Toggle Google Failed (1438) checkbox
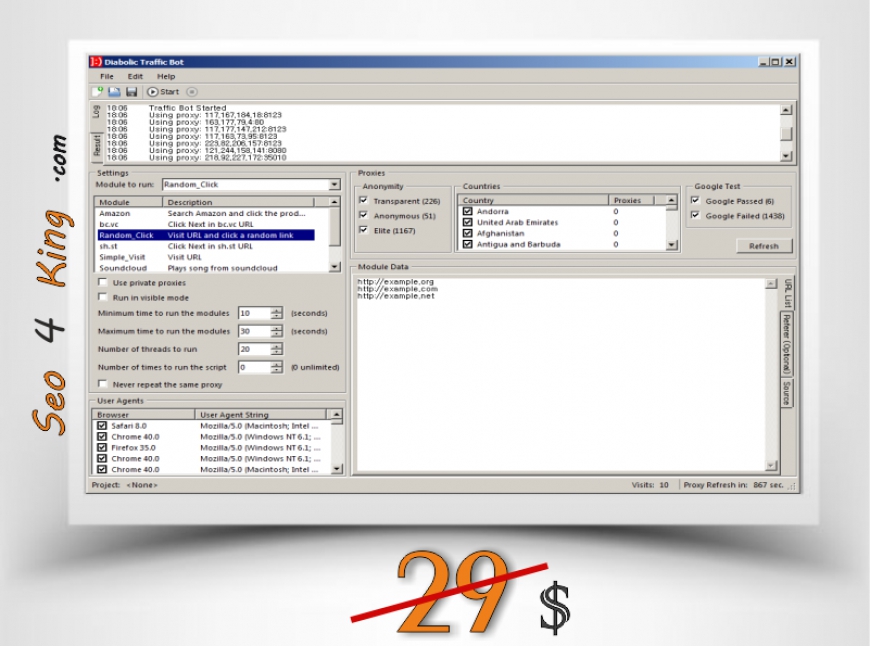The height and width of the screenshot is (646, 870). (695, 215)
